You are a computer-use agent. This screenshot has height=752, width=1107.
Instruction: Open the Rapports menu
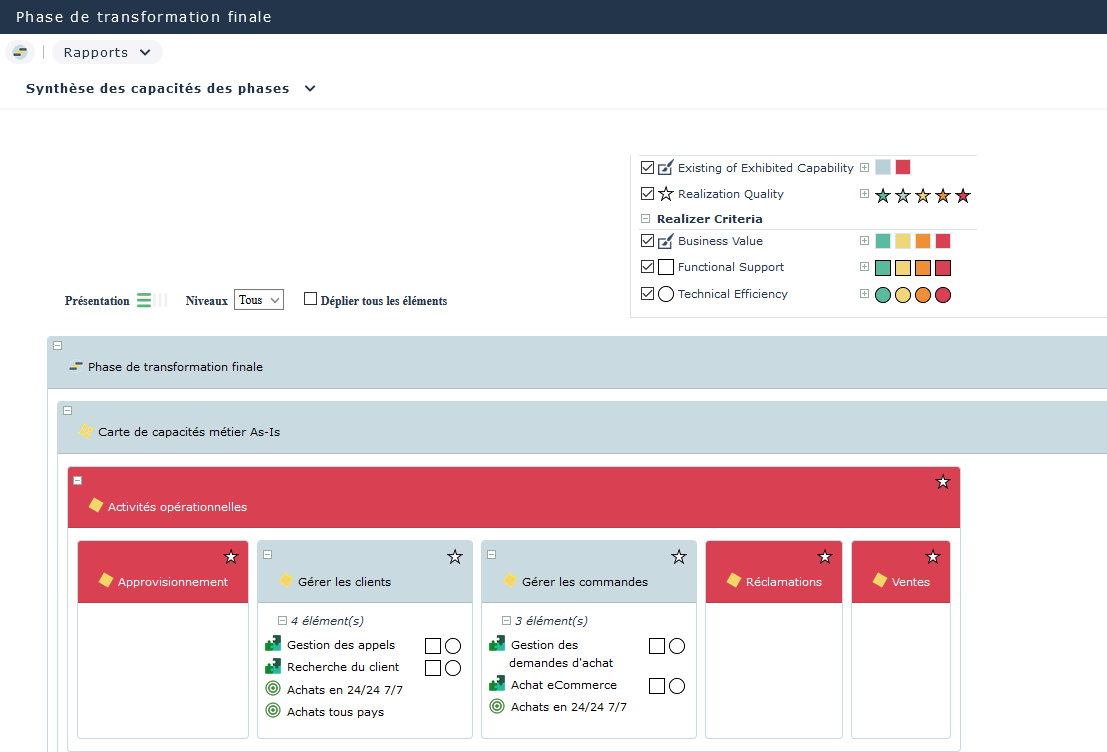[x=107, y=52]
